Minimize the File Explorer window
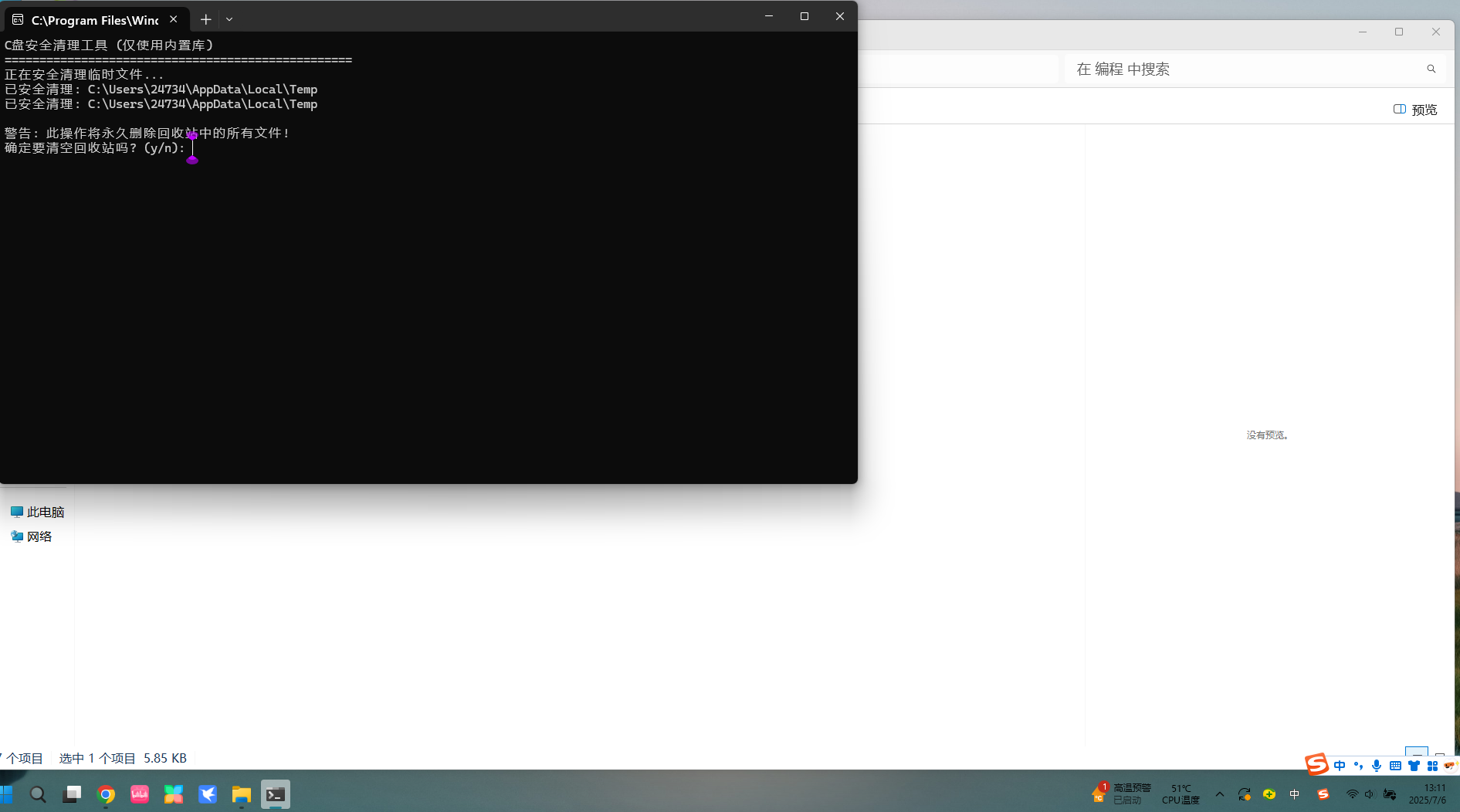Screen dimensions: 1460x812 (1363, 32)
